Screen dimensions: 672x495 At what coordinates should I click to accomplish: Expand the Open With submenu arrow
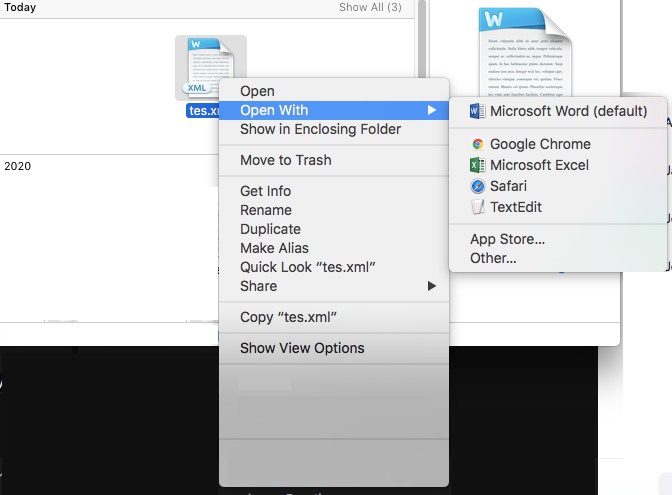pyautogui.click(x=432, y=110)
